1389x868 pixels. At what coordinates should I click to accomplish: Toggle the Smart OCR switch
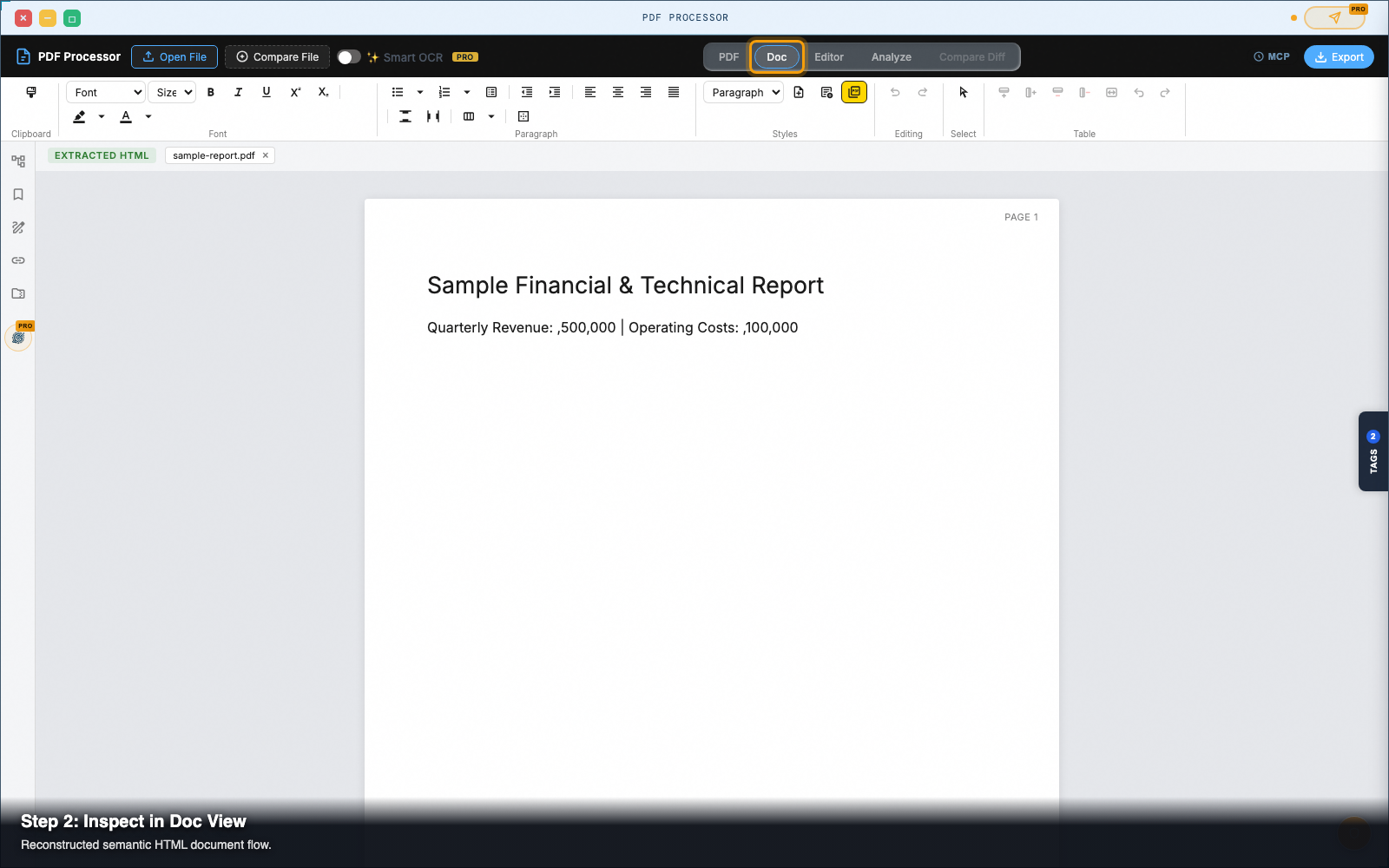tap(349, 57)
